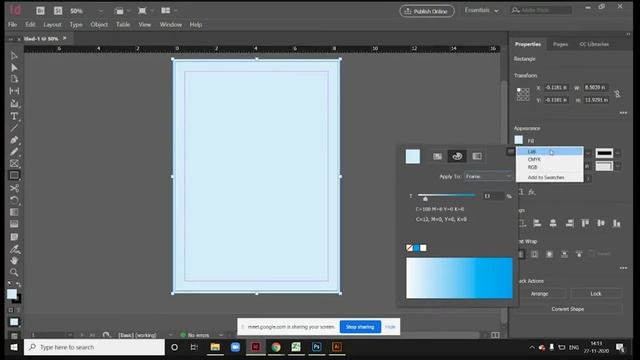This screenshot has height=360, width=640.
Task: Open Apply To Frame dropdown
Action: [x=488, y=176]
